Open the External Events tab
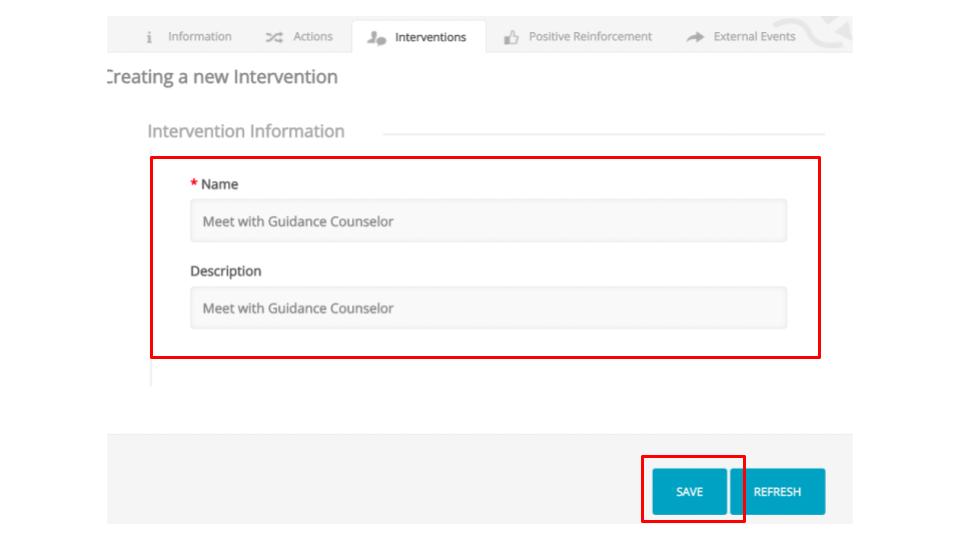 (754, 37)
